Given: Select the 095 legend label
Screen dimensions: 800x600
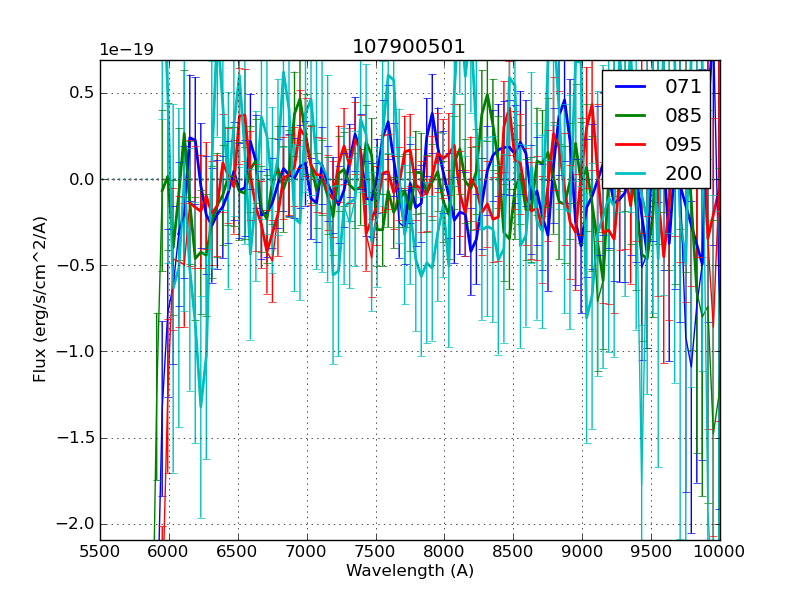Looking at the screenshot, I should [x=683, y=144].
